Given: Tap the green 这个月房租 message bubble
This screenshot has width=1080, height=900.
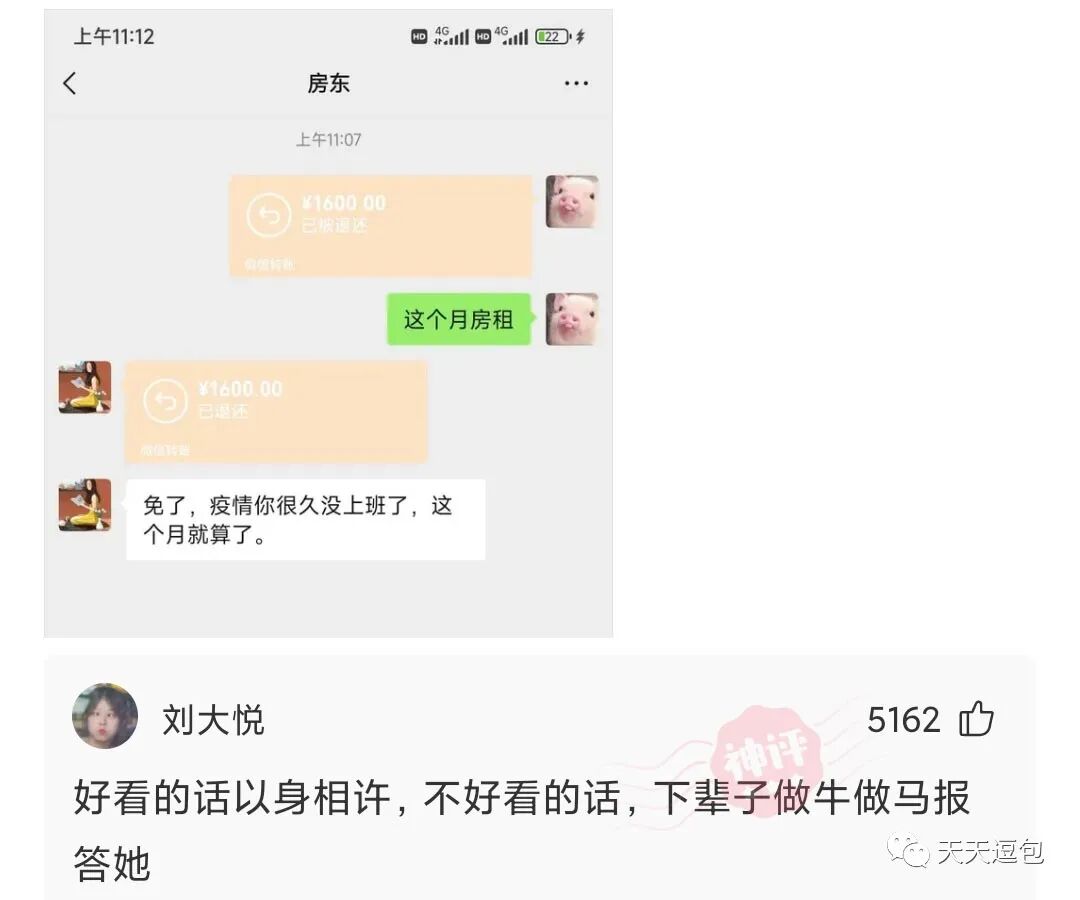Looking at the screenshot, I should click(459, 319).
